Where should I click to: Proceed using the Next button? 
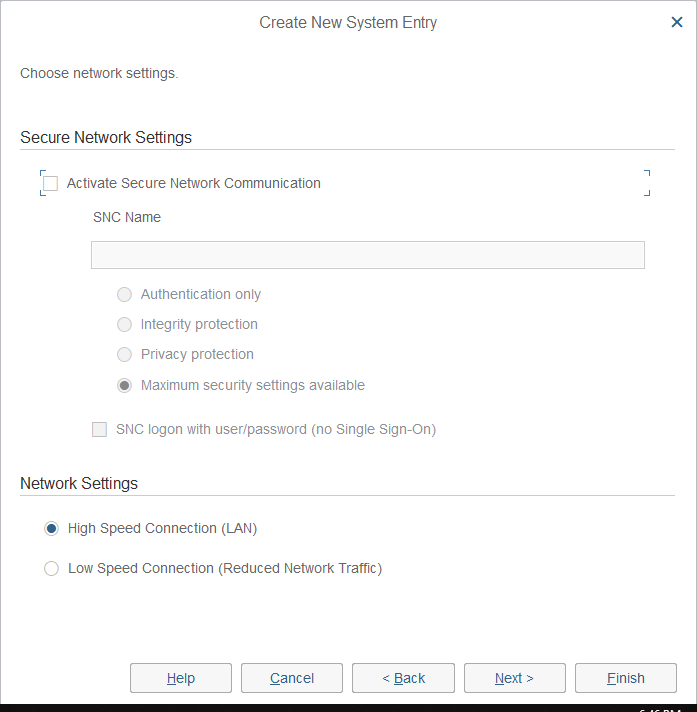(x=514, y=678)
